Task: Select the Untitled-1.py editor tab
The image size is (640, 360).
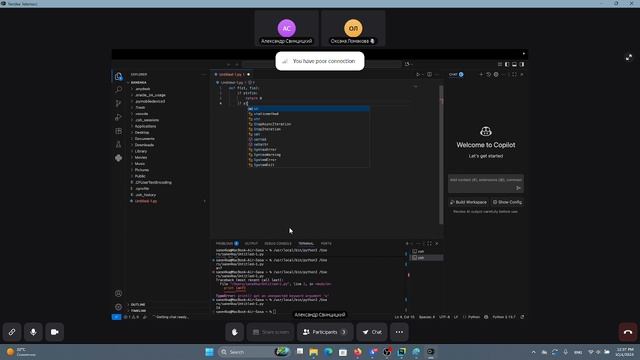Action: pyautogui.click(x=232, y=74)
